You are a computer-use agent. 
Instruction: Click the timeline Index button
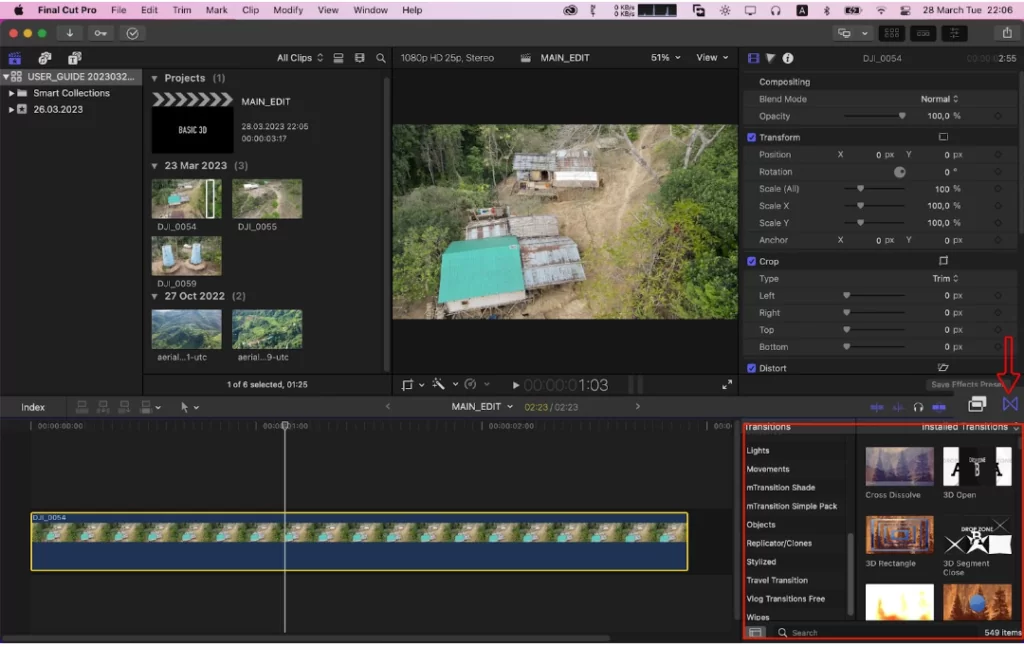[33, 407]
